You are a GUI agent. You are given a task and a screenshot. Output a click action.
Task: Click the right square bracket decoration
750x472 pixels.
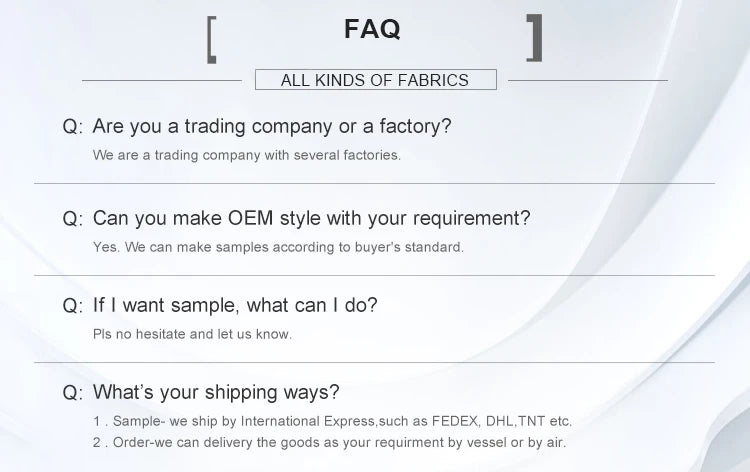(x=535, y=39)
